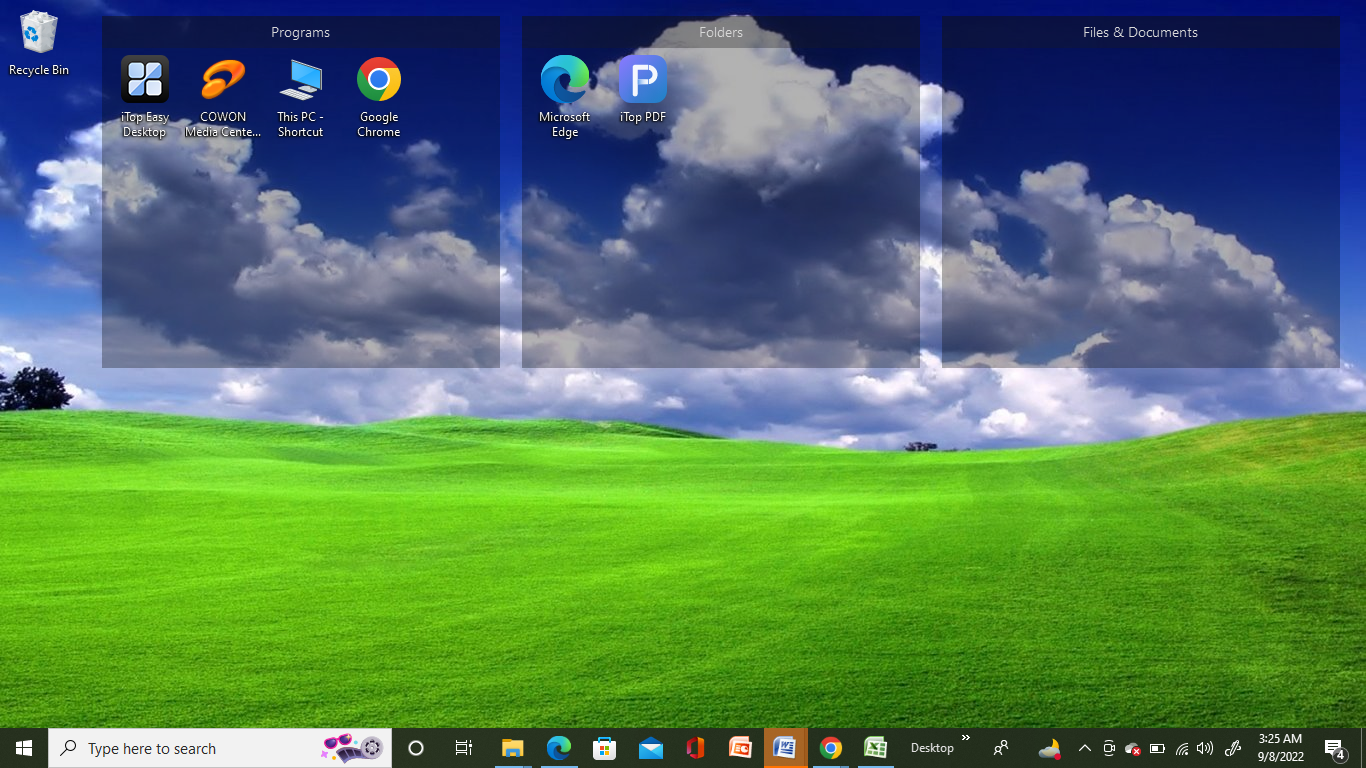Click the Meet Now tray icon
The image size is (1366, 768).
click(1109, 748)
